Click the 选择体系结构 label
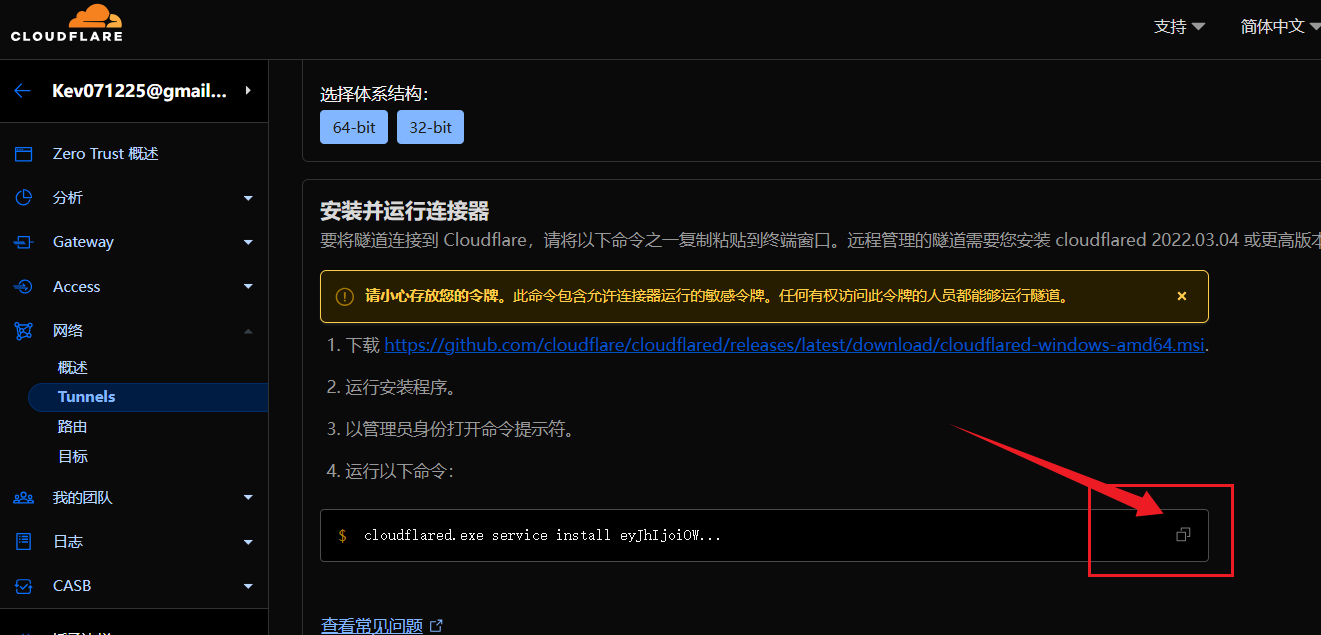 374,94
